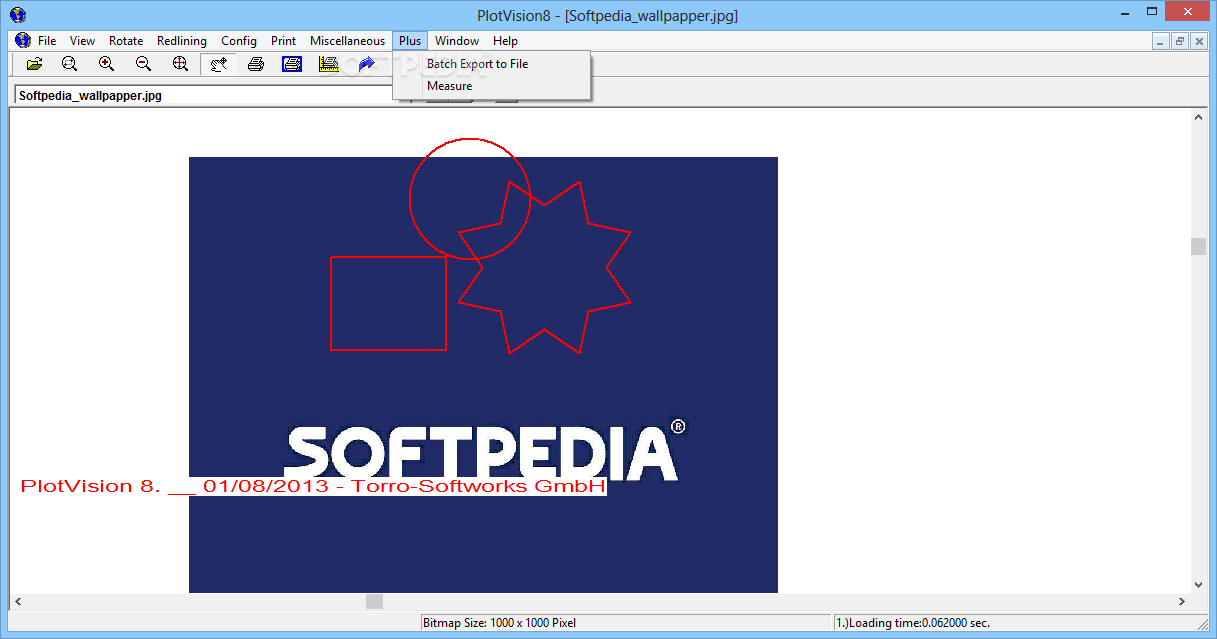Viewport: 1217px width, 639px height.
Task: Open file with the folder icon
Action: [35, 64]
